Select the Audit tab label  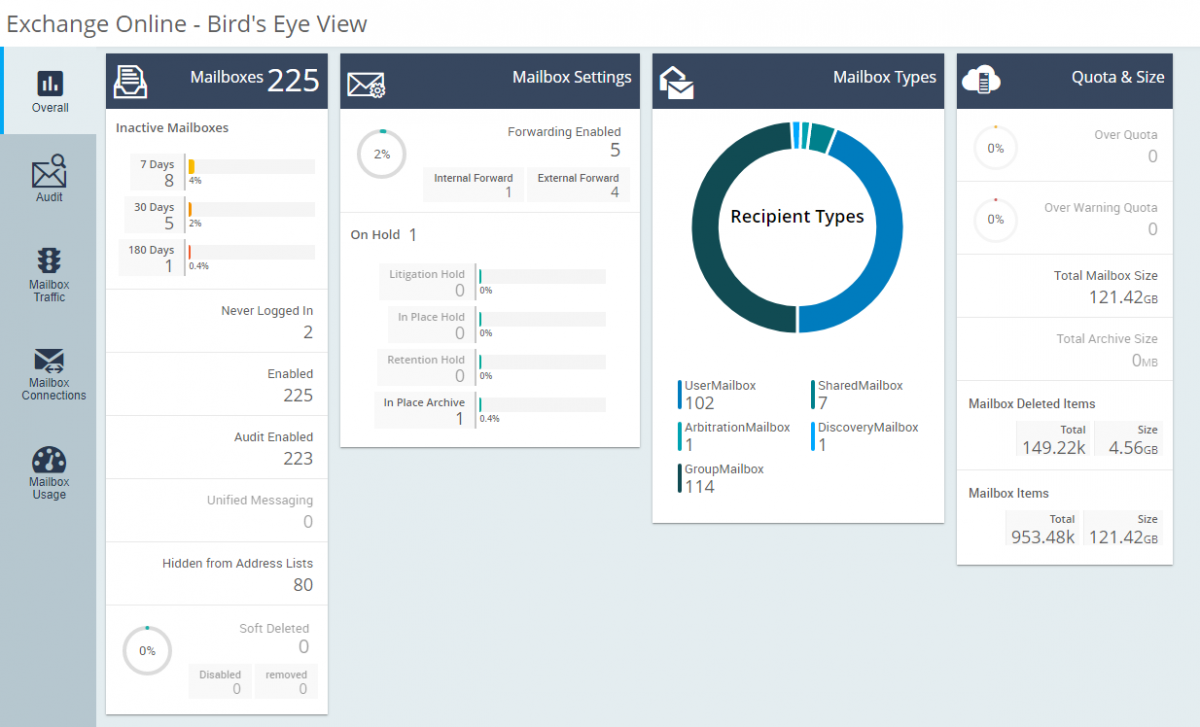coord(49,197)
